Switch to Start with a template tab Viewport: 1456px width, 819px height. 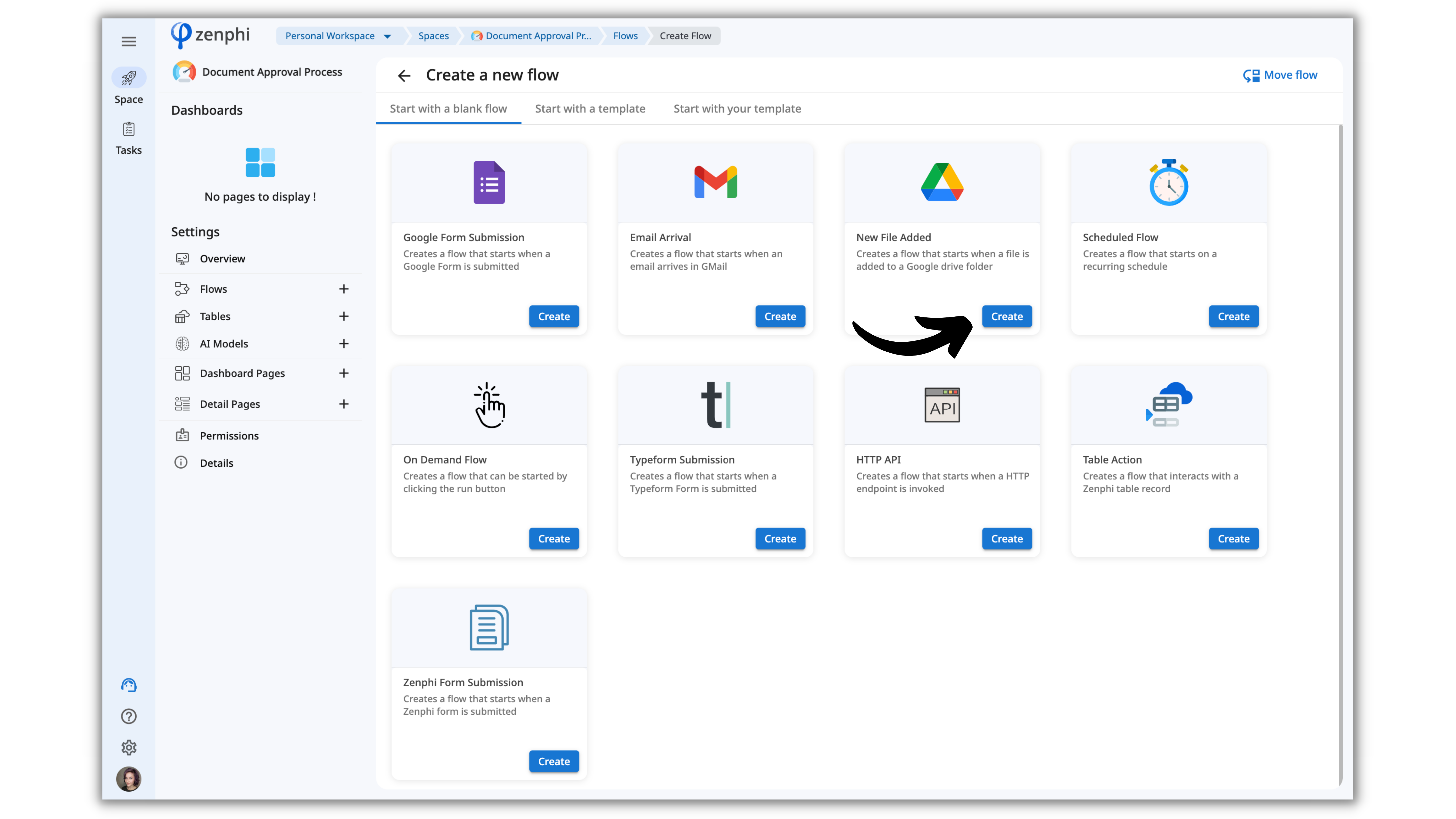coord(590,108)
